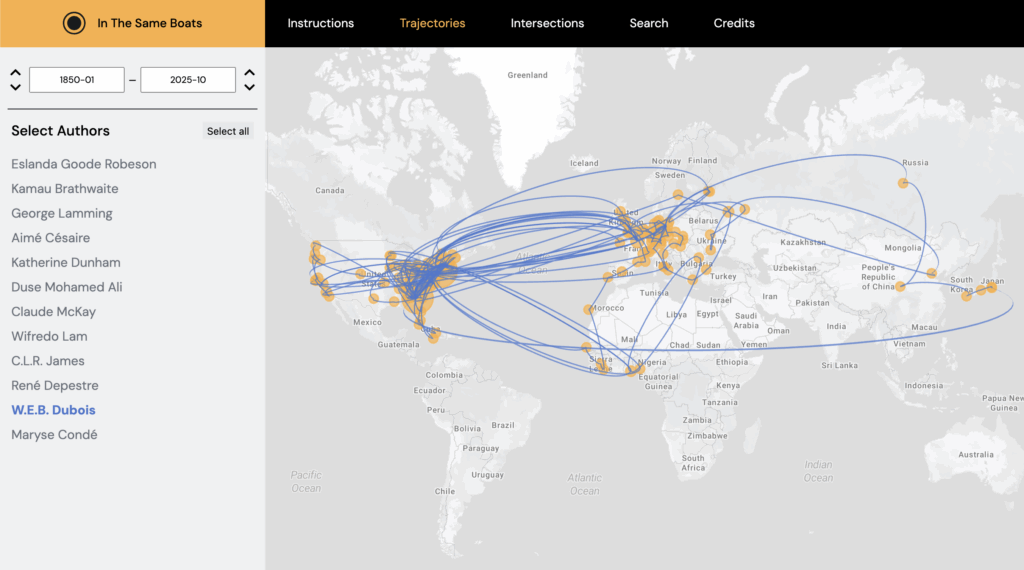Viewport: 1024px width, 570px height.
Task: Toggle author Claude McKay
Action: click(x=53, y=311)
